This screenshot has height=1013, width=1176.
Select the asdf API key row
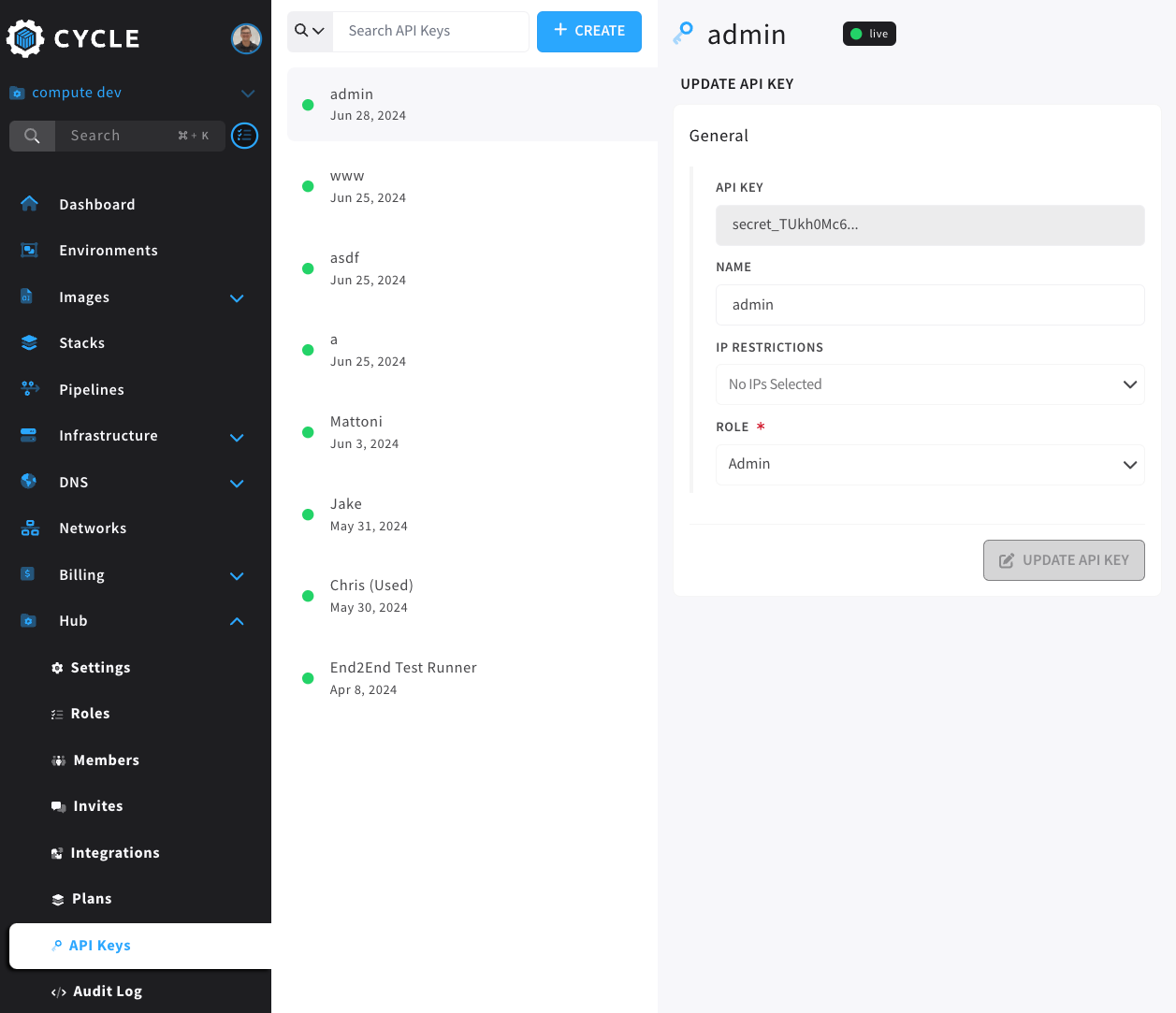[x=472, y=268]
